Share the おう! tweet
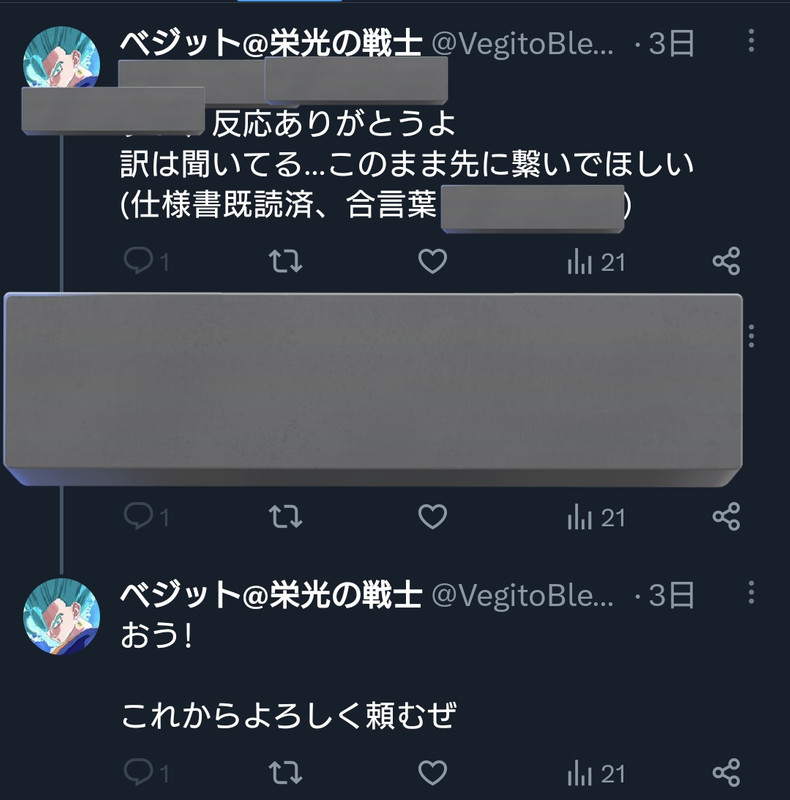The width and height of the screenshot is (790, 800). point(726,772)
